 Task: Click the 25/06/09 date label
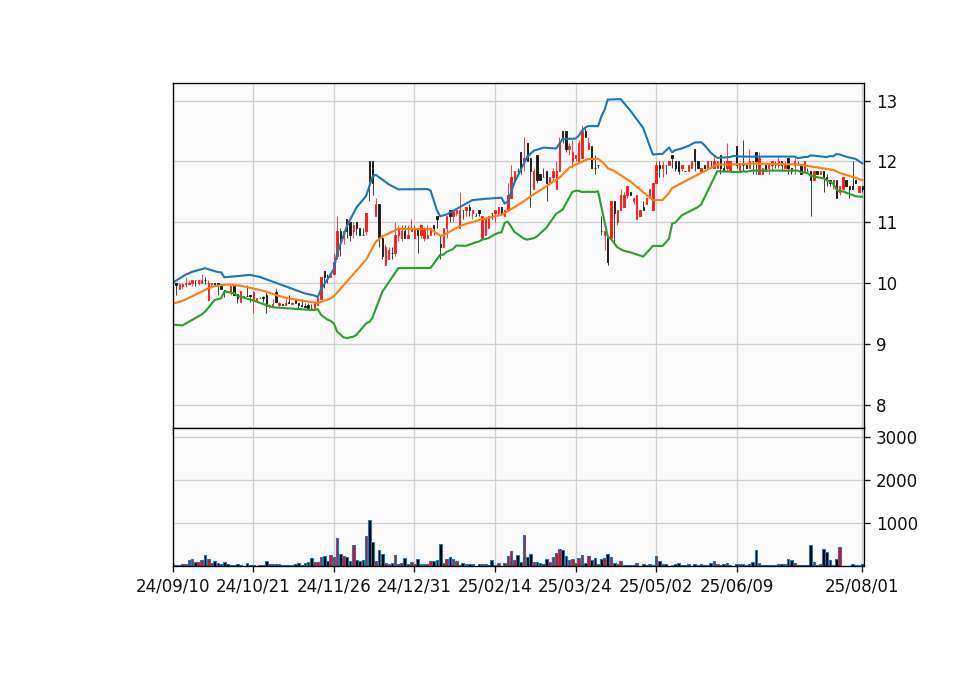click(737, 586)
